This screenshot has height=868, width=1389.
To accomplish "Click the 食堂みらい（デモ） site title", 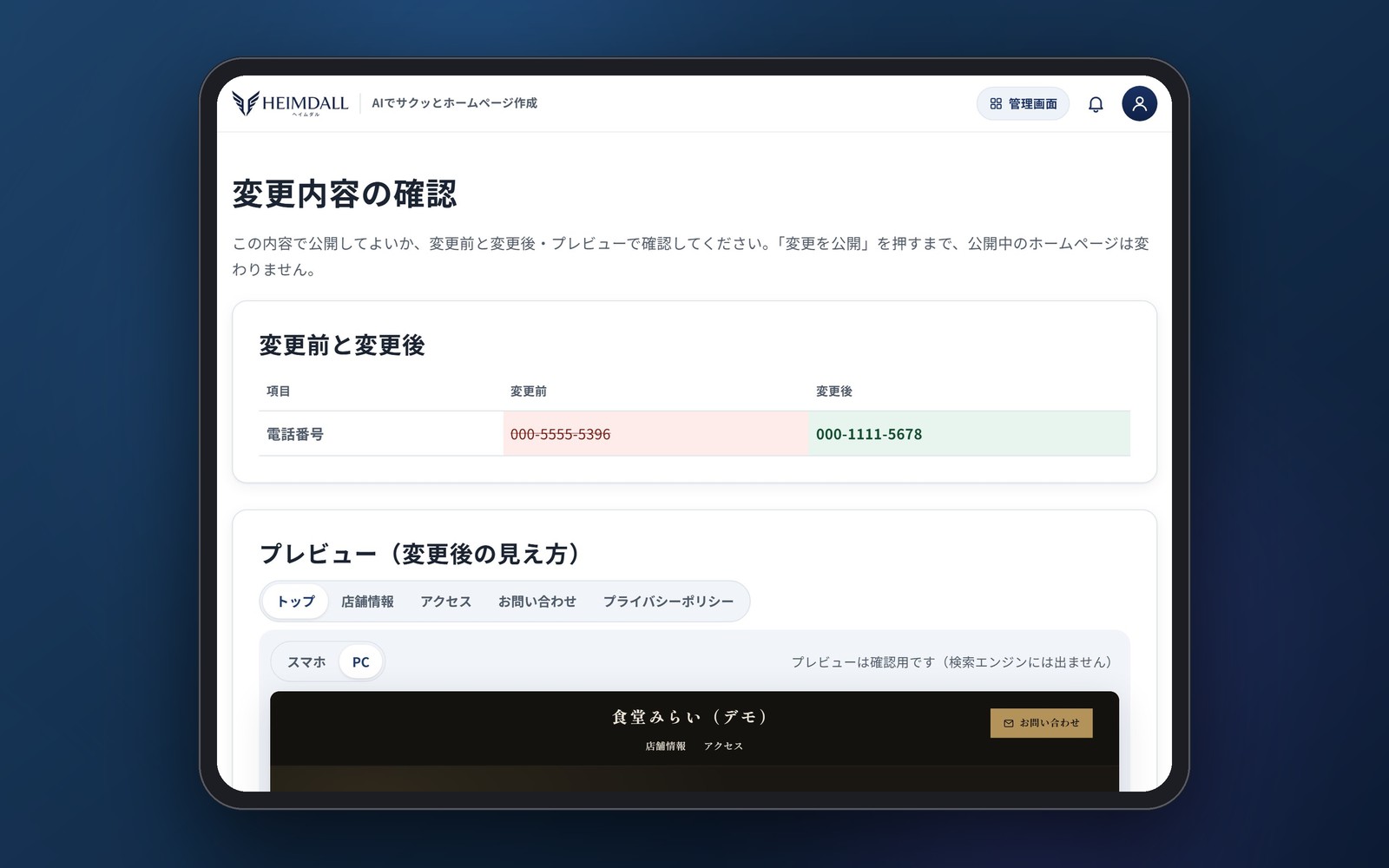I will [693, 717].
